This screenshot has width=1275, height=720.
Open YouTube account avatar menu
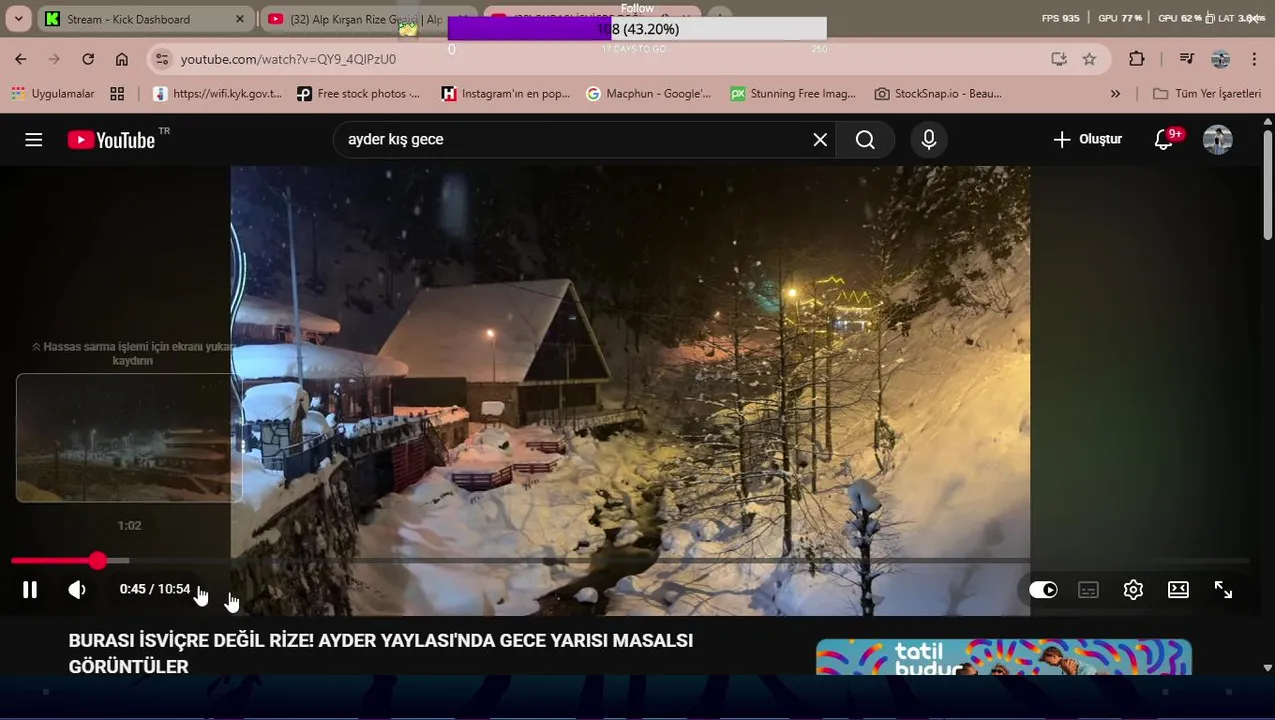[x=1218, y=139]
